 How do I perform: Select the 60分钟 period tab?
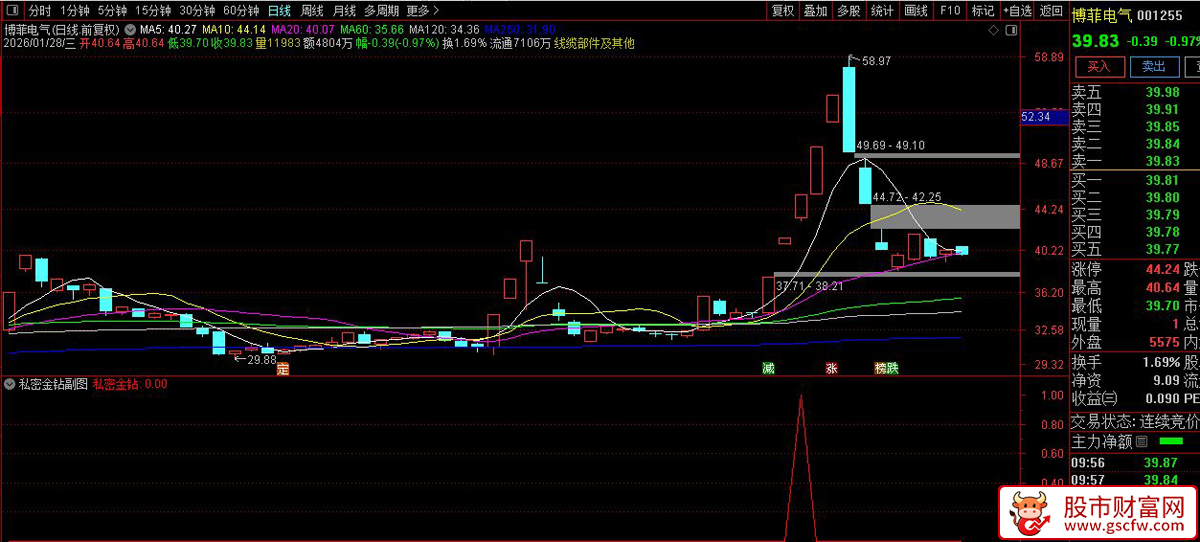pos(241,11)
